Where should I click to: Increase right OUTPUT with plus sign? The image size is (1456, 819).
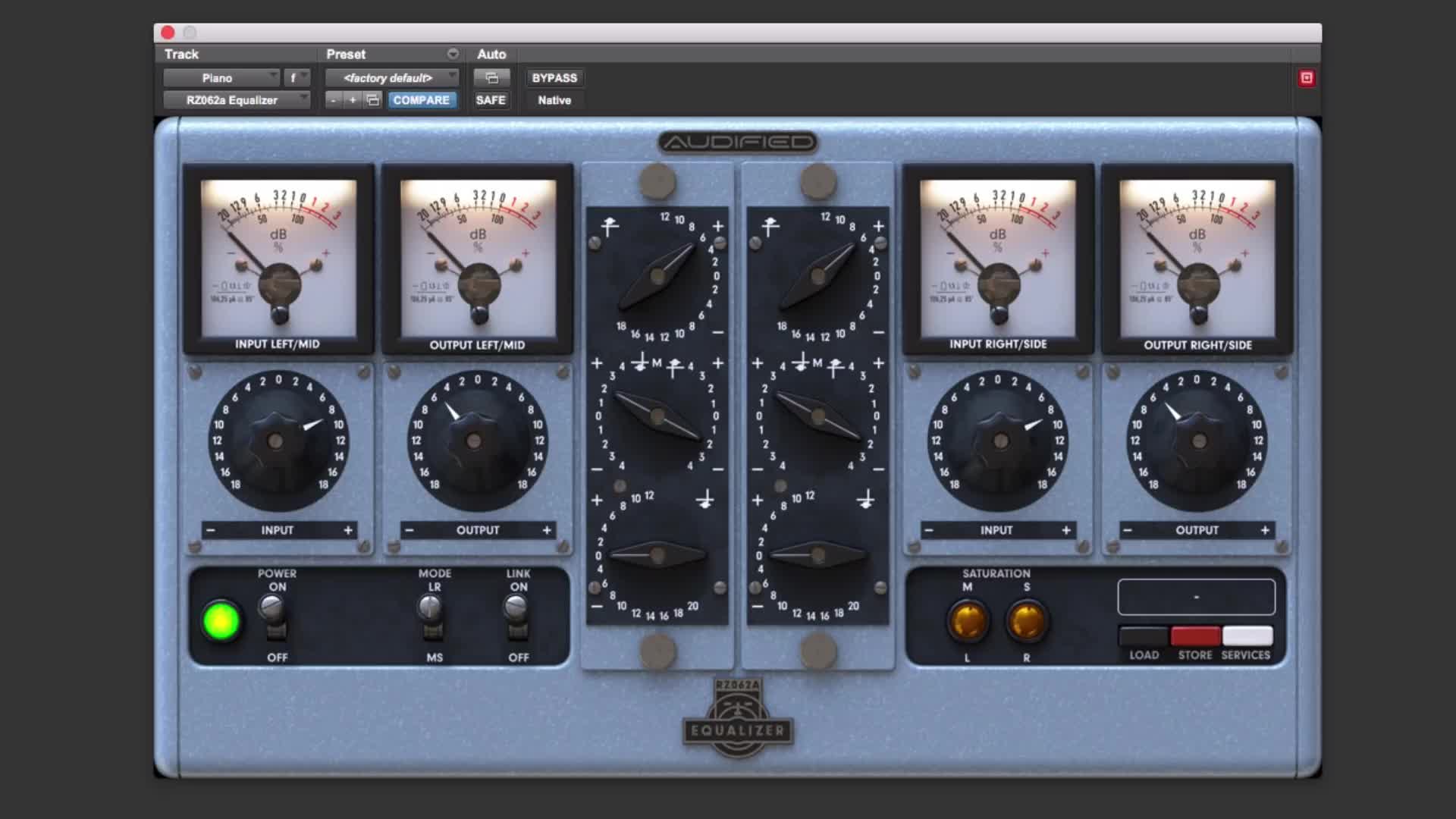[x=1265, y=530]
